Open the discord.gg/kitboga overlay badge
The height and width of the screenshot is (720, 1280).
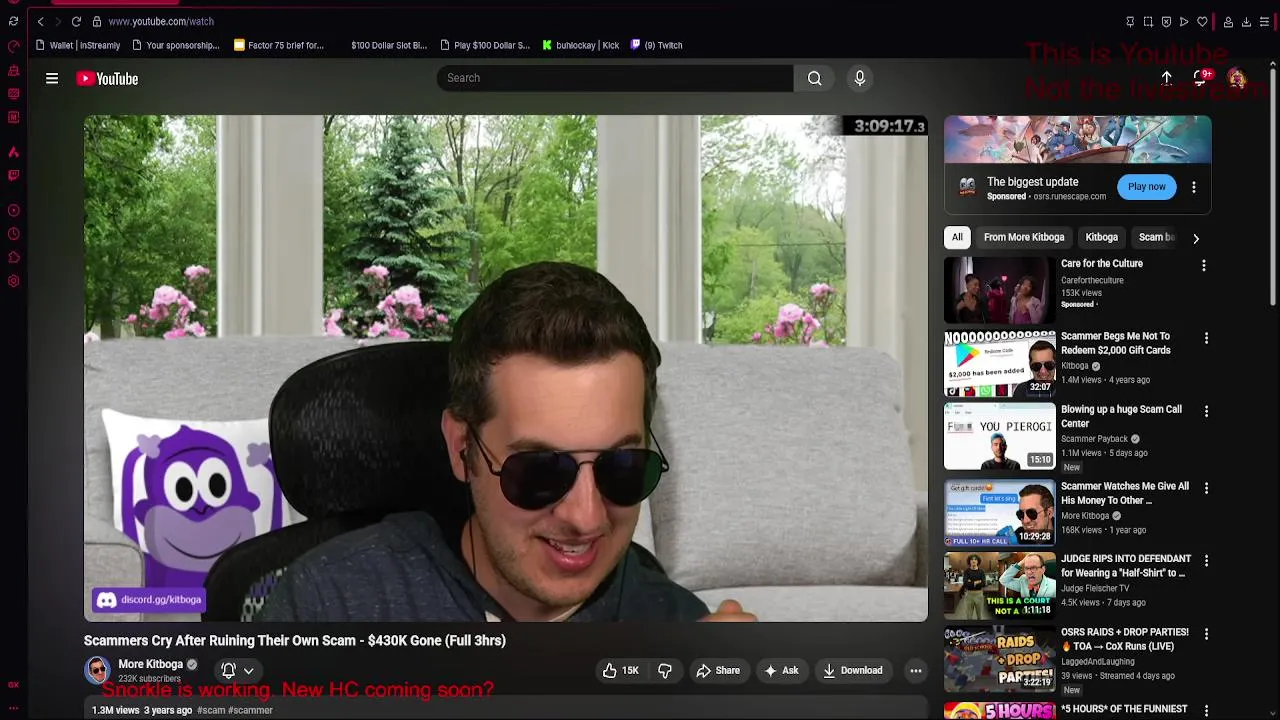148,599
